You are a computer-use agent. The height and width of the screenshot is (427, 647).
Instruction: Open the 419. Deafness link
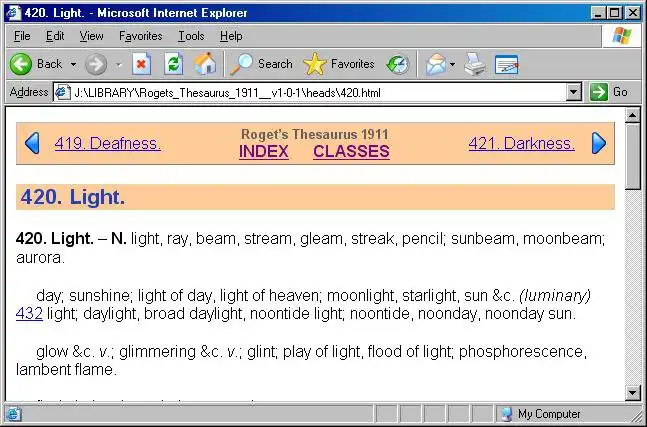[x=107, y=144]
